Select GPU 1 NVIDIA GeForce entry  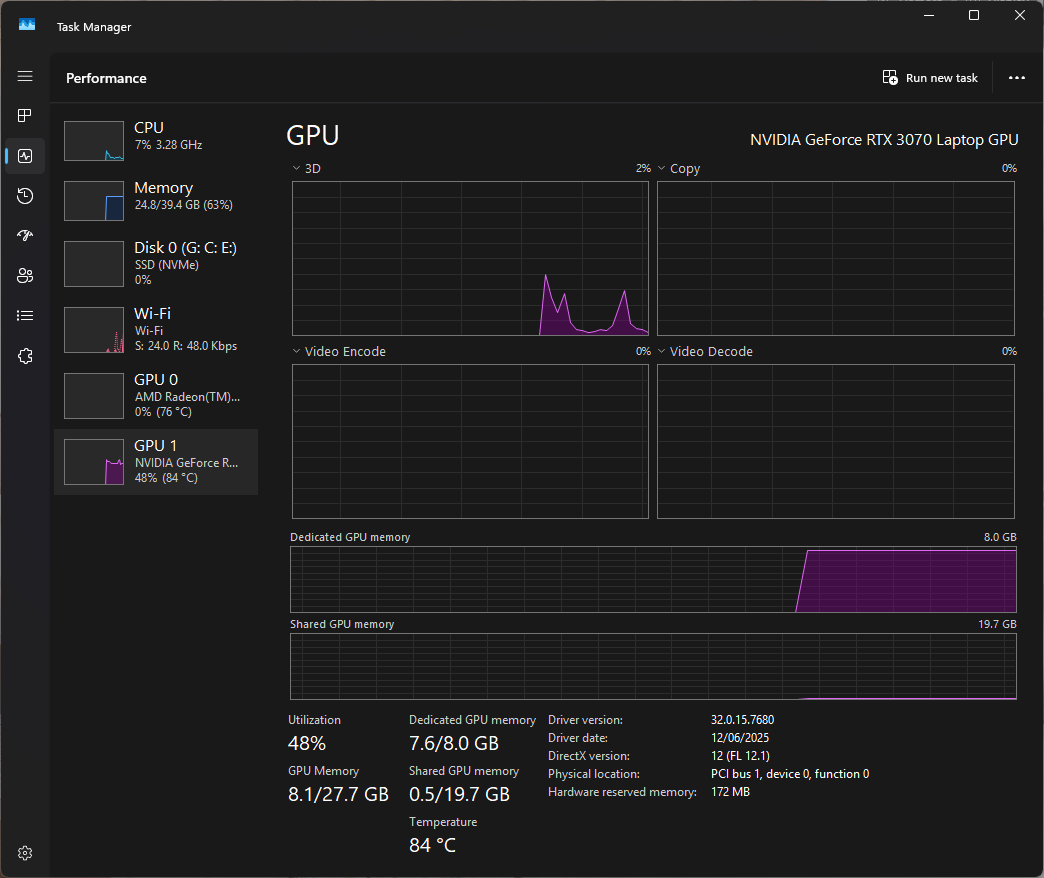tap(156, 461)
